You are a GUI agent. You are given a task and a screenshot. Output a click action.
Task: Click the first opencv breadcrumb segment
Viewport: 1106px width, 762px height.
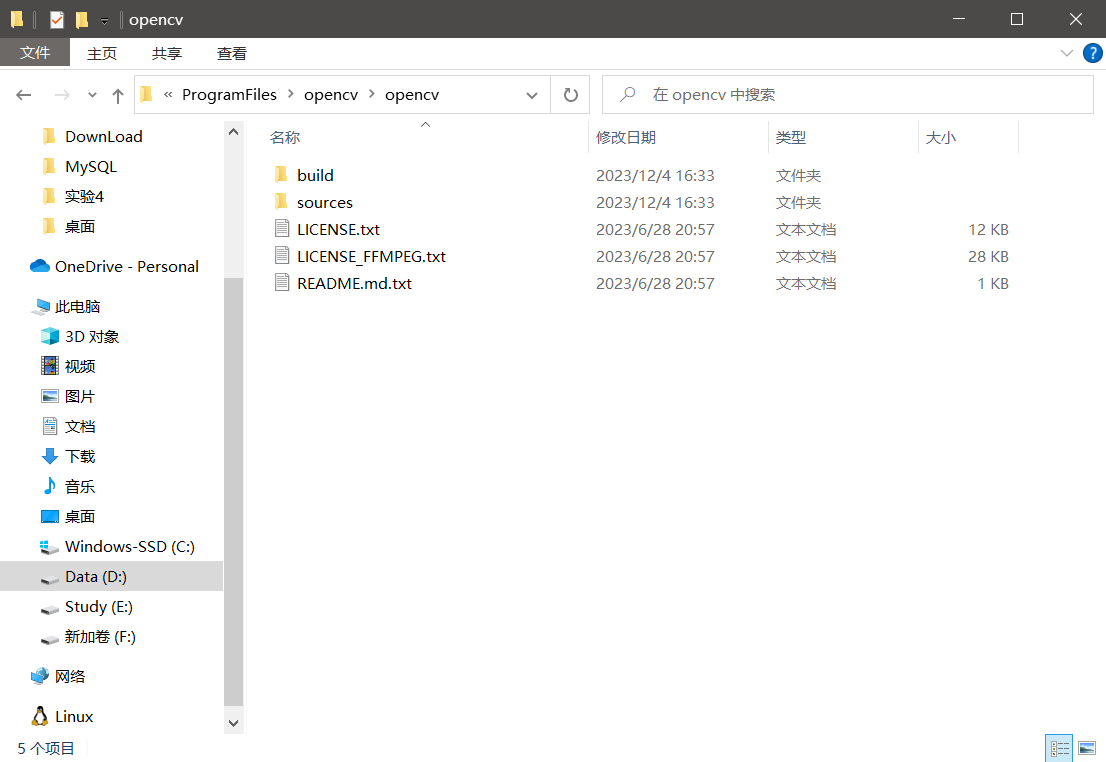[x=331, y=95]
